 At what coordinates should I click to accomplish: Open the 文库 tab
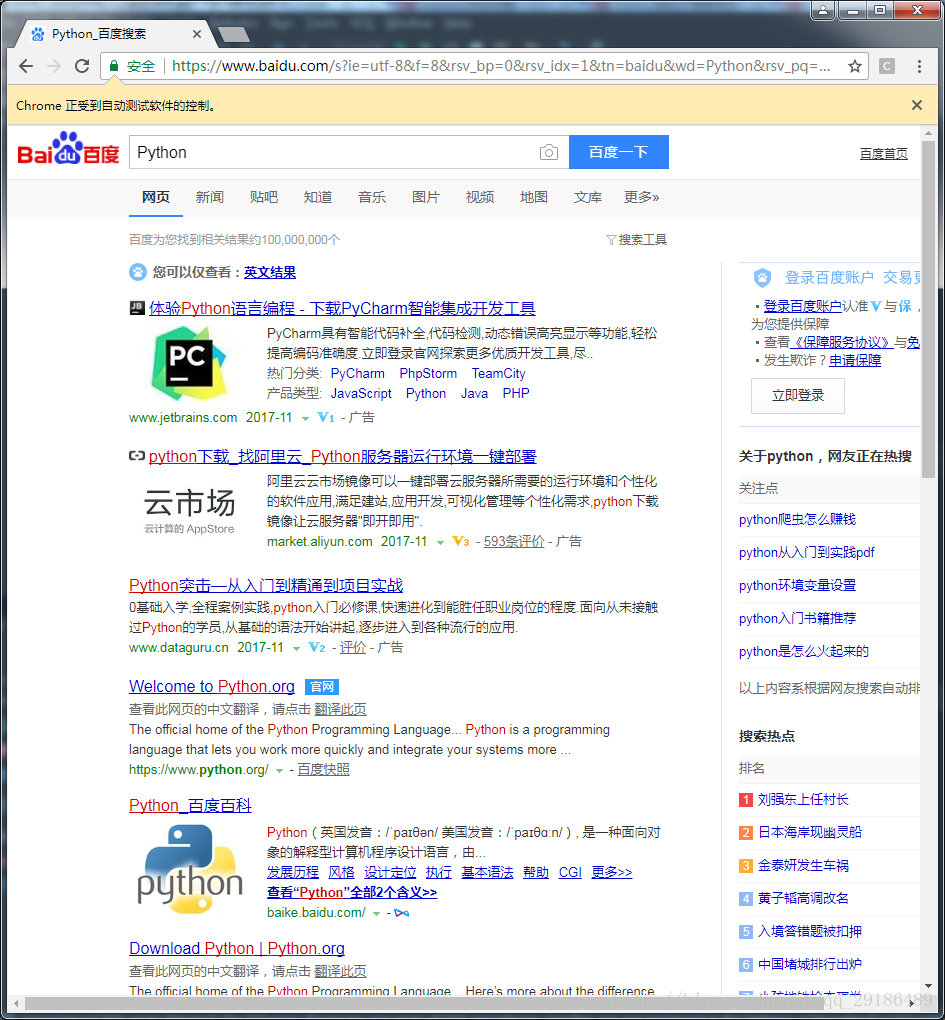(587, 197)
